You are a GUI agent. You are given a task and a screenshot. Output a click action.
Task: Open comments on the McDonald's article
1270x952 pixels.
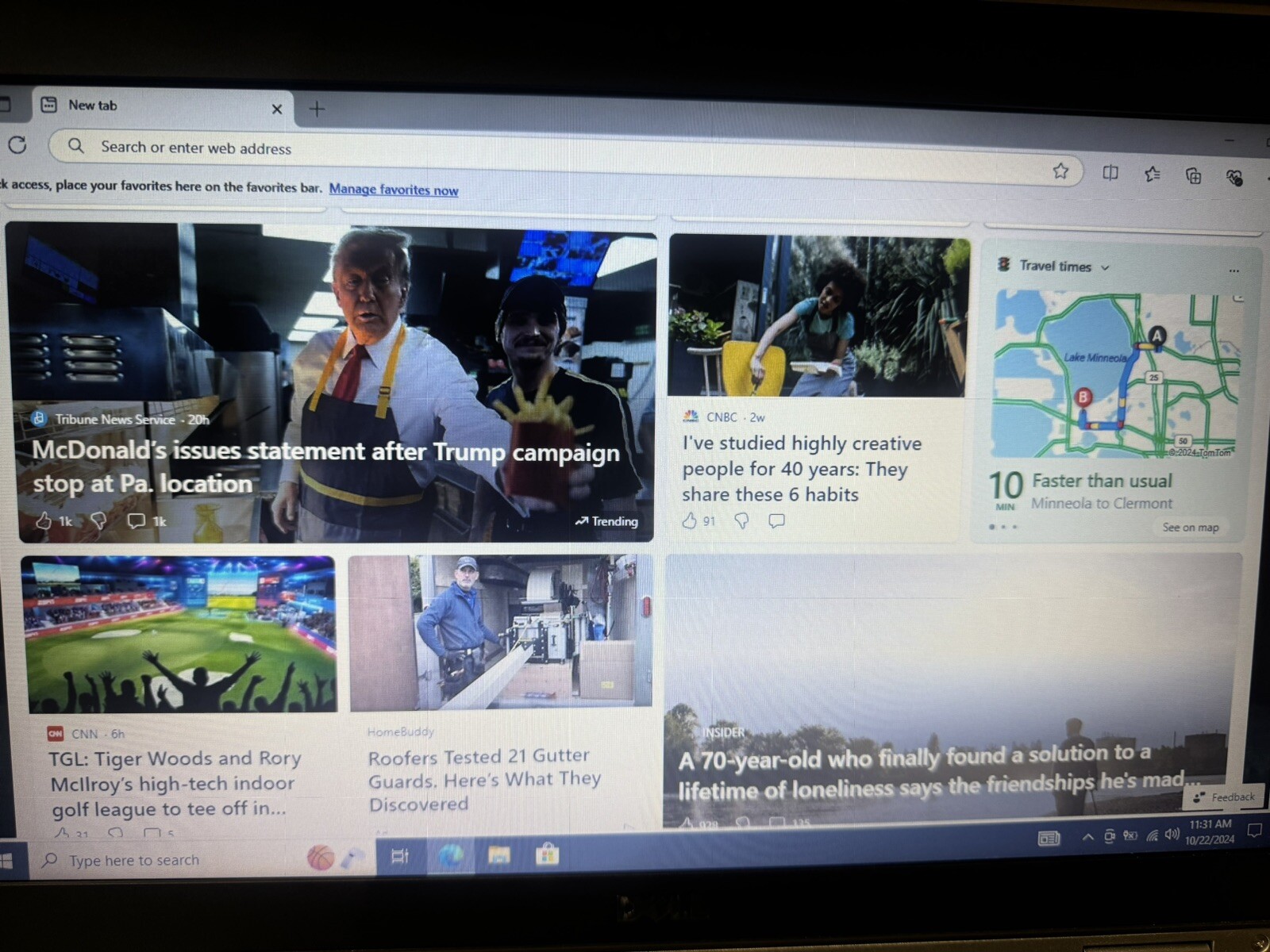[x=137, y=520]
